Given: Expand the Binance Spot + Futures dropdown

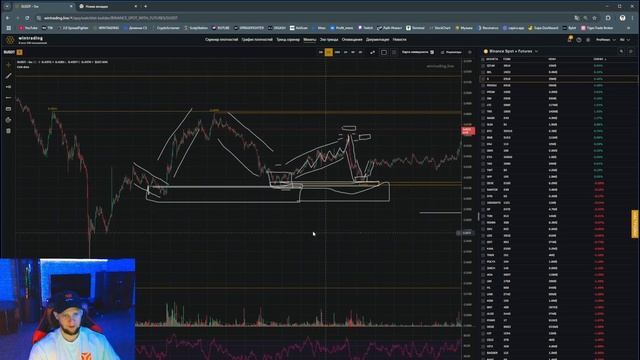Looking at the screenshot, I should 511,51.
